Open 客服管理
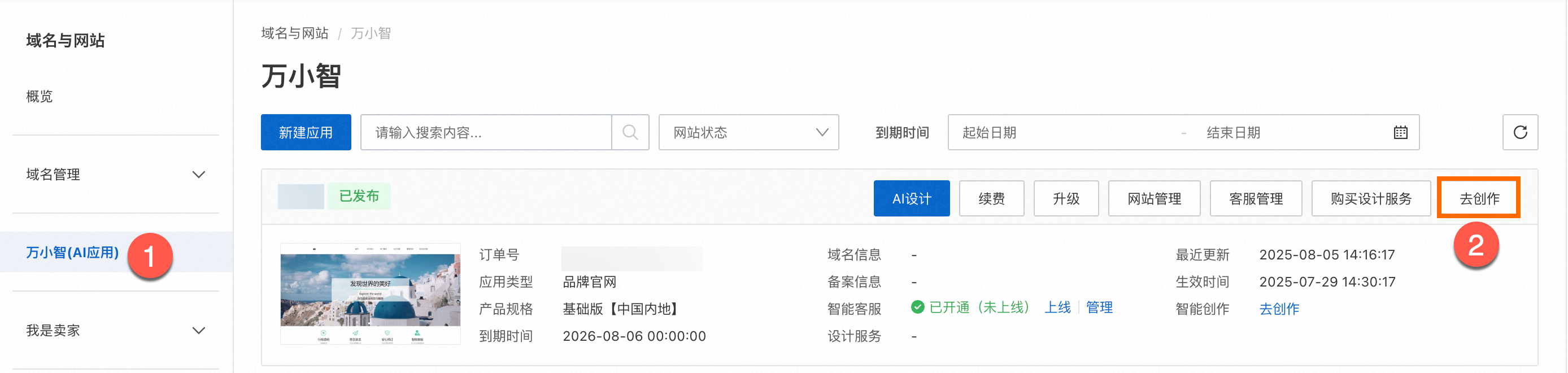Screen dimensions: 1568x373 point(1255,199)
